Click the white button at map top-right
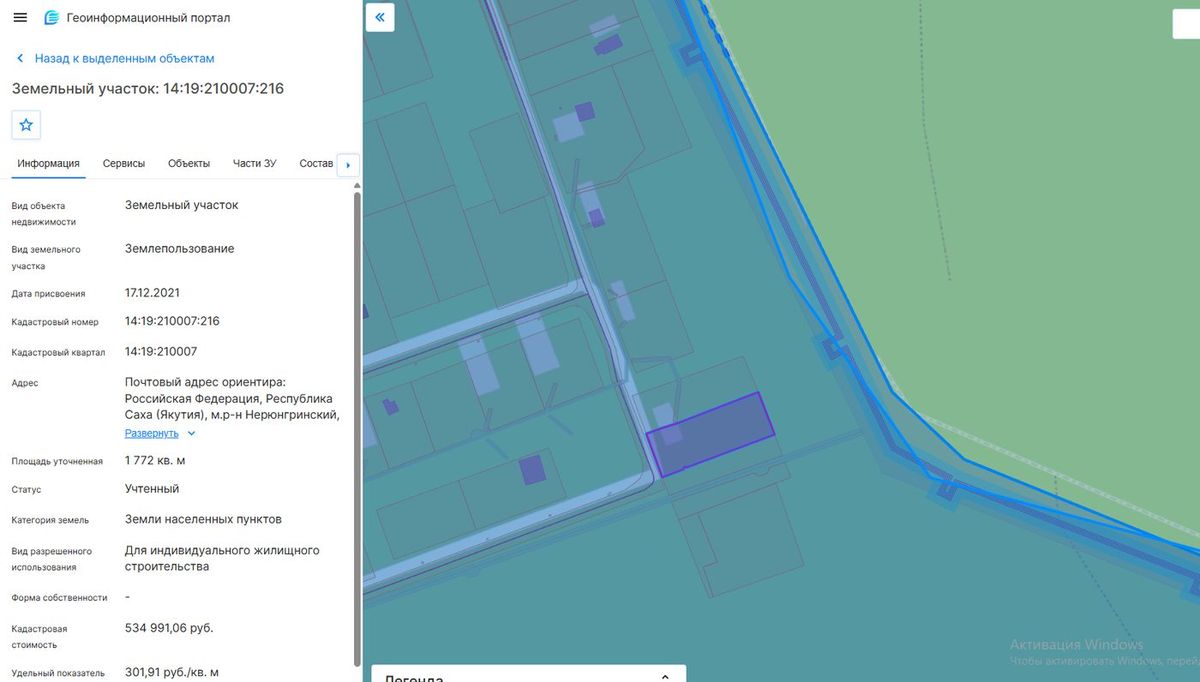Screen dimensions: 1200x682 pos(1186,23)
